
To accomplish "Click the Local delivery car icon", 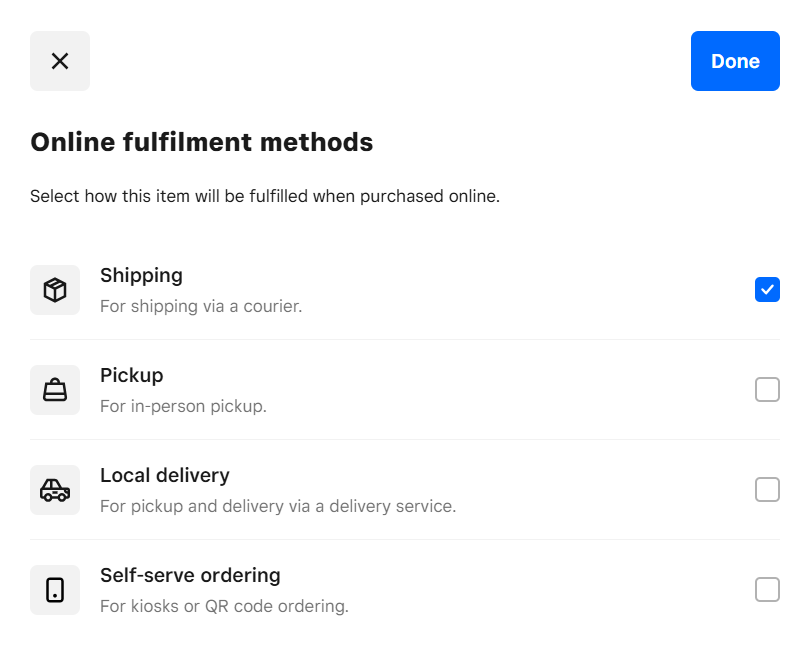I will click(x=55, y=490).
